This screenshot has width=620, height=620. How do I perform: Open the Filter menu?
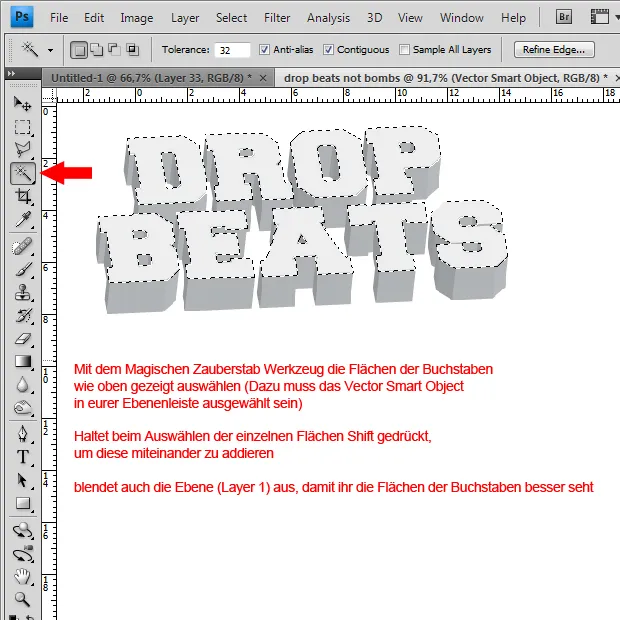tap(277, 18)
